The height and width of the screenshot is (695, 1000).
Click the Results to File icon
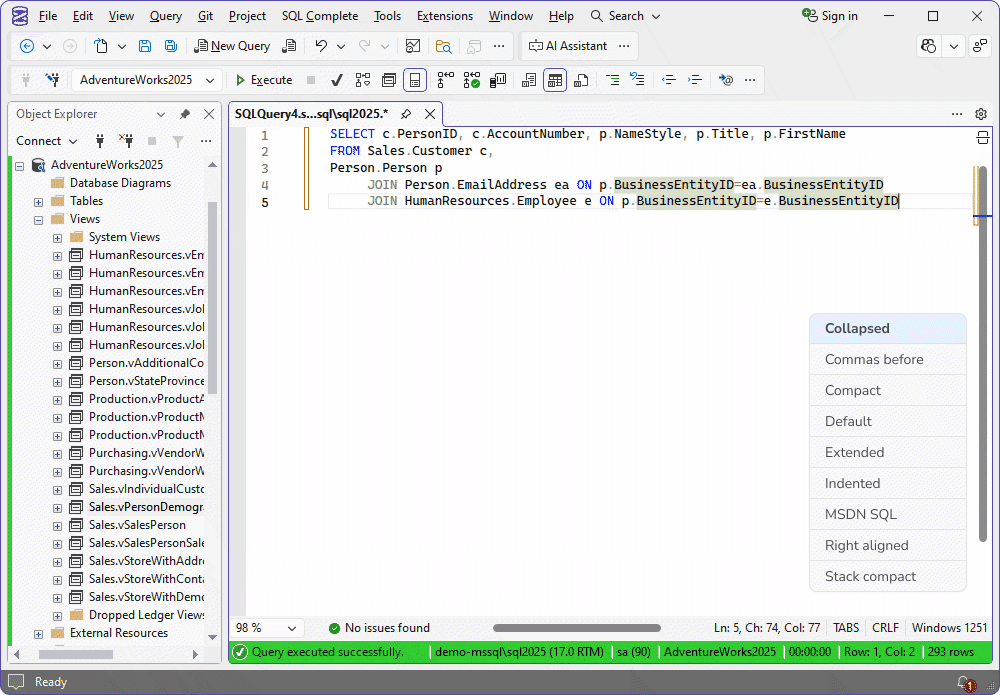[583, 80]
